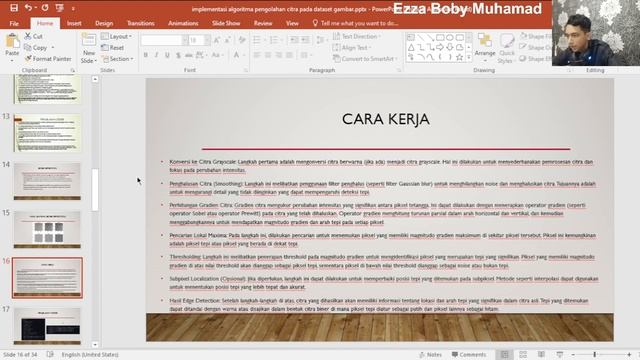Open the Customize Quick Access Toolbar arrow
640x360 pixels.
click(73, 8)
